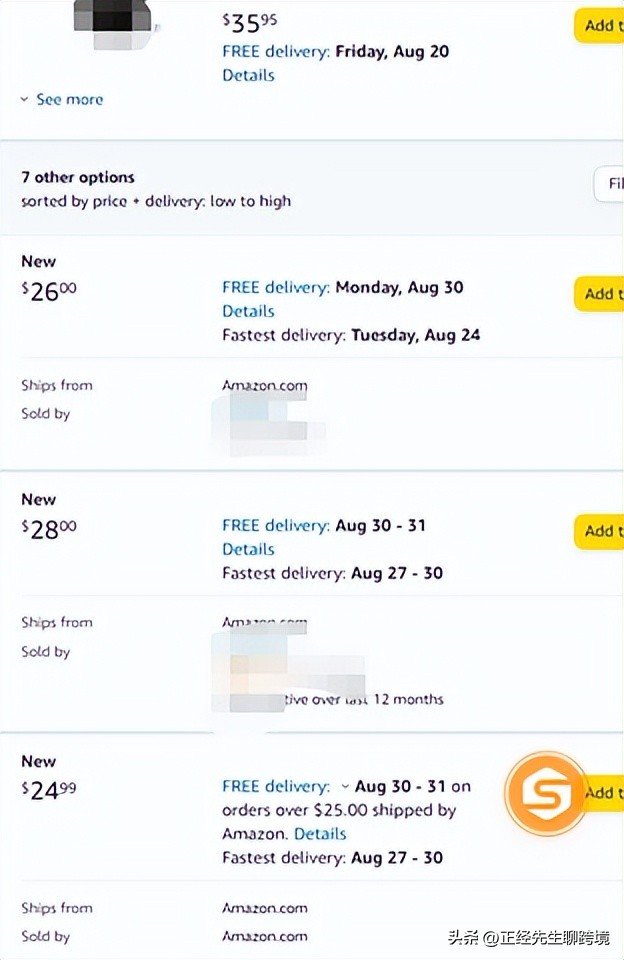Click FREE delivery text in the $26.00 offer
This screenshot has height=960, width=624.
click(275, 287)
